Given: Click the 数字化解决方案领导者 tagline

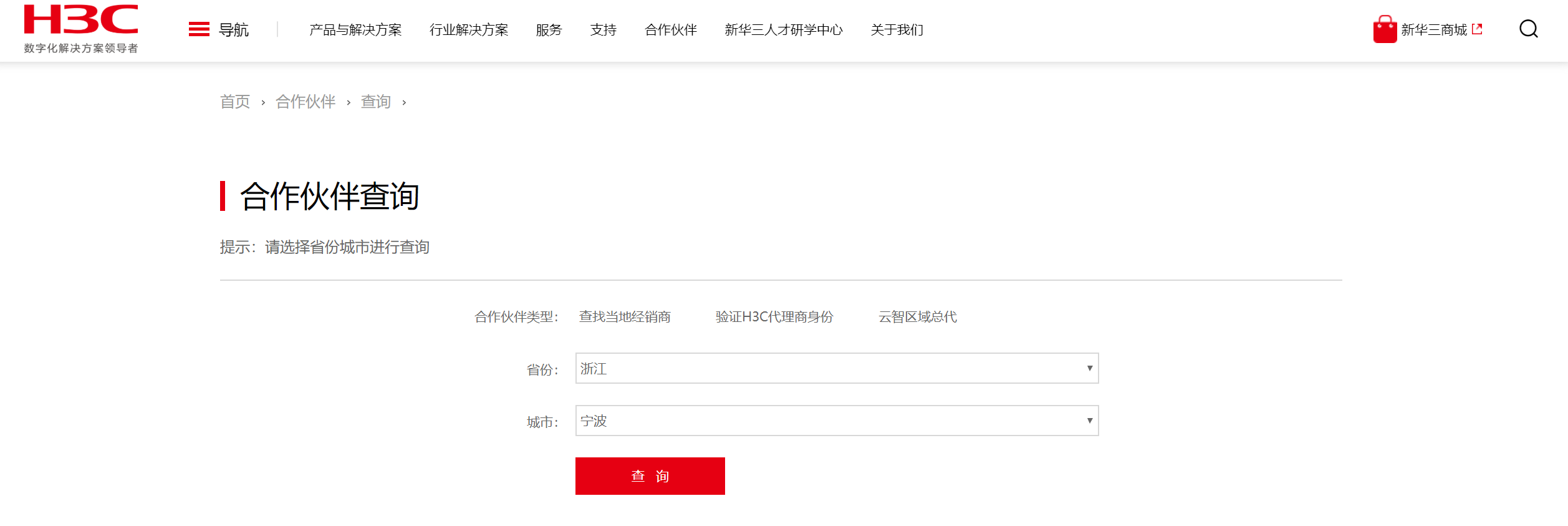Looking at the screenshot, I should point(81,48).
